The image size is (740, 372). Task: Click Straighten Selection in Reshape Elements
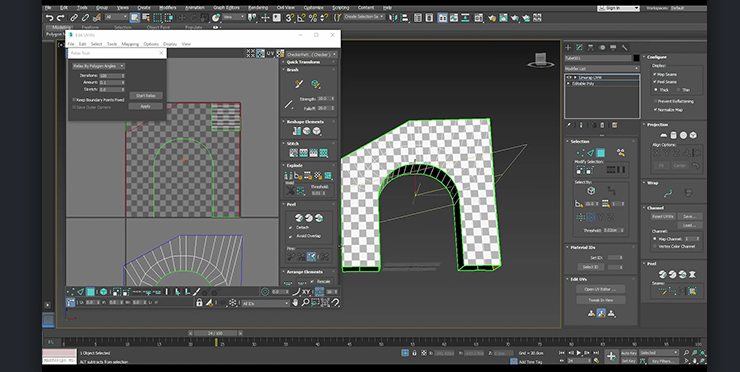click(297, 131)
